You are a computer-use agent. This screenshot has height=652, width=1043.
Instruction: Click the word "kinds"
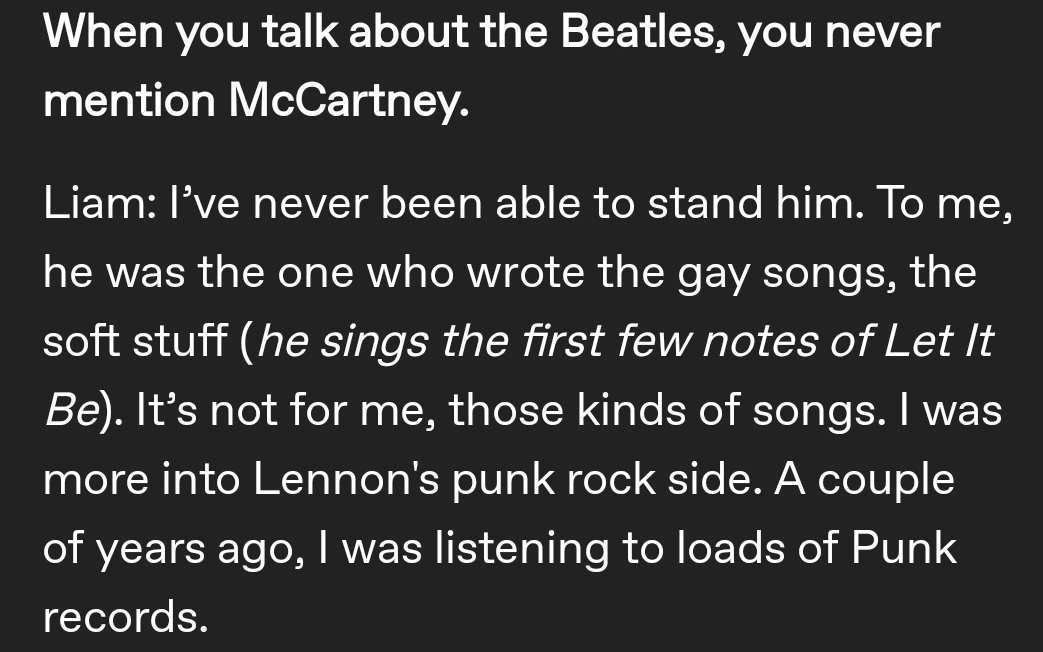631,410
